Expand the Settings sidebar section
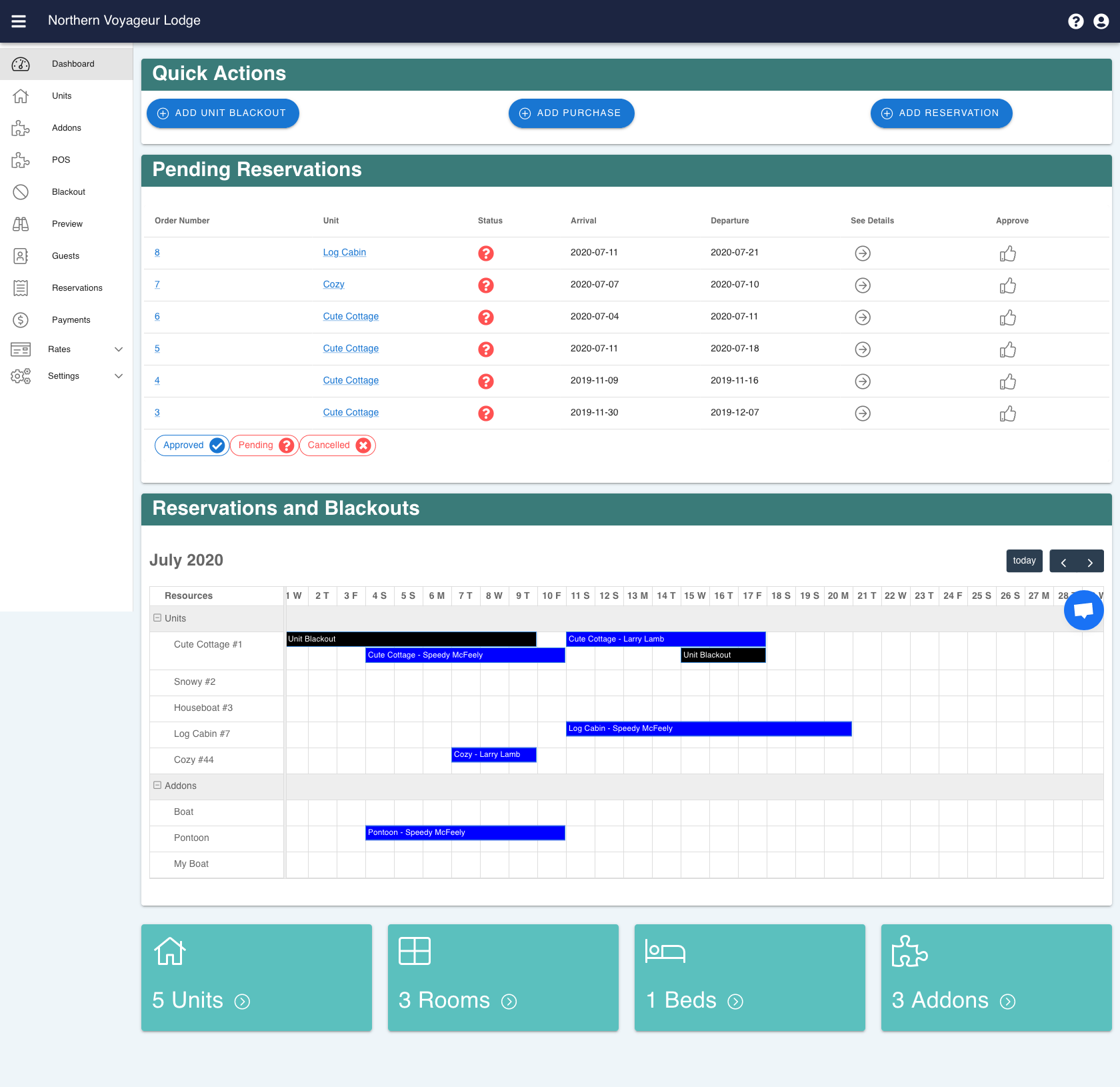 coord(119,375)
